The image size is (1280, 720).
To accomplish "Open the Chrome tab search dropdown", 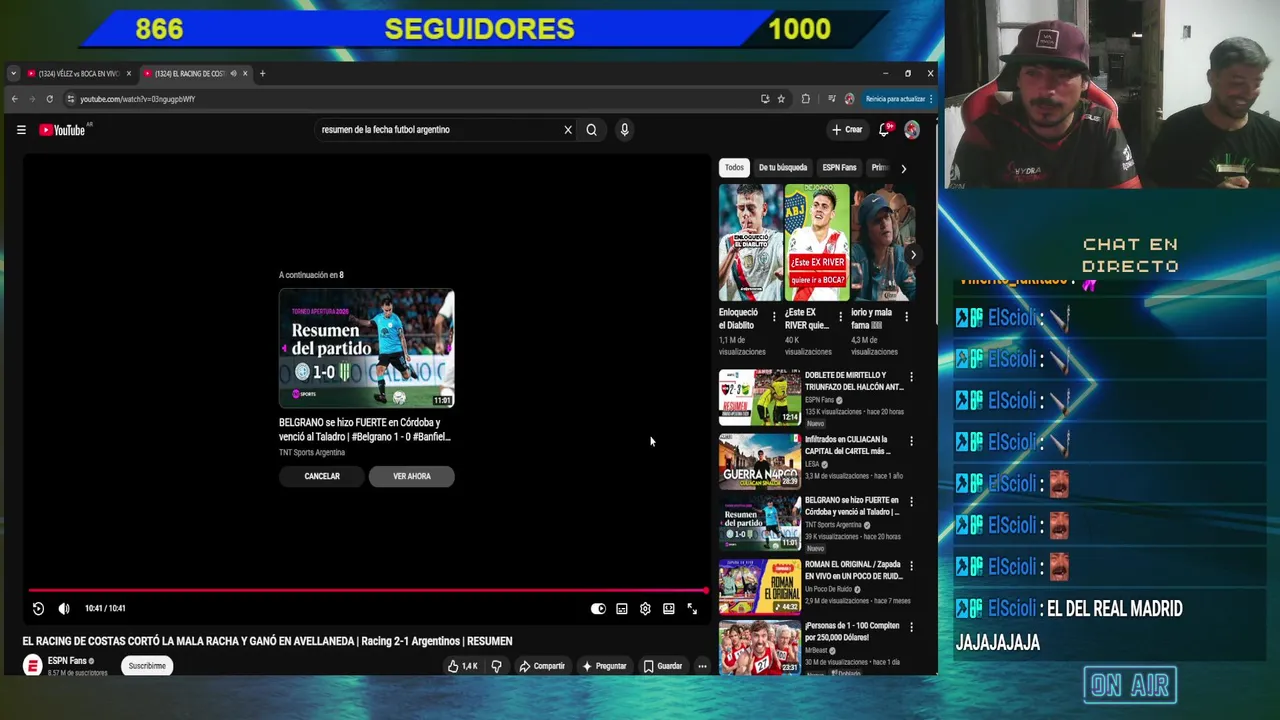I will (x=13, y=74).
